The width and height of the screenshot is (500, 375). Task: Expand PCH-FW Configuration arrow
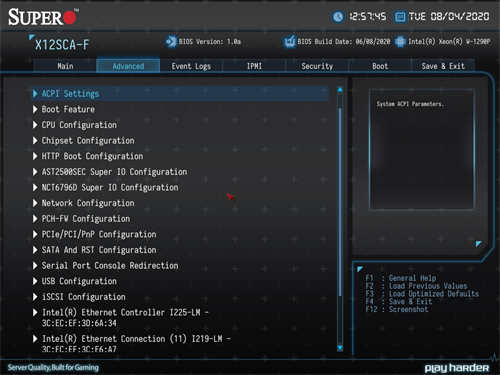35,219
